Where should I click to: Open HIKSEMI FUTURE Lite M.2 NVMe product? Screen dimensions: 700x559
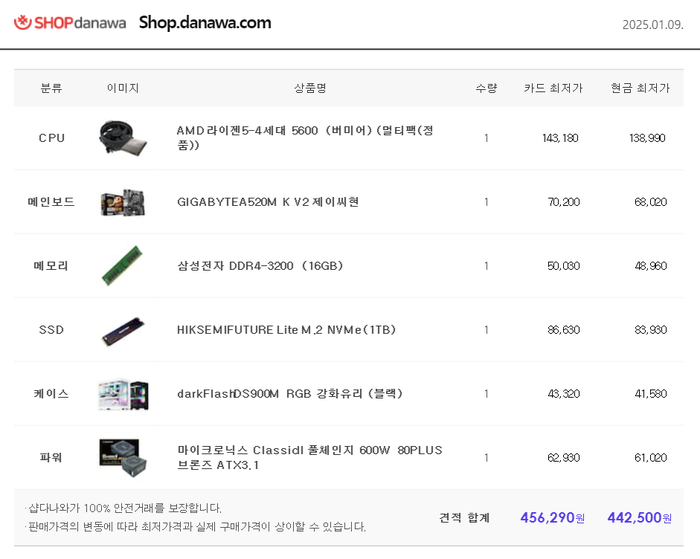[286, 330]
